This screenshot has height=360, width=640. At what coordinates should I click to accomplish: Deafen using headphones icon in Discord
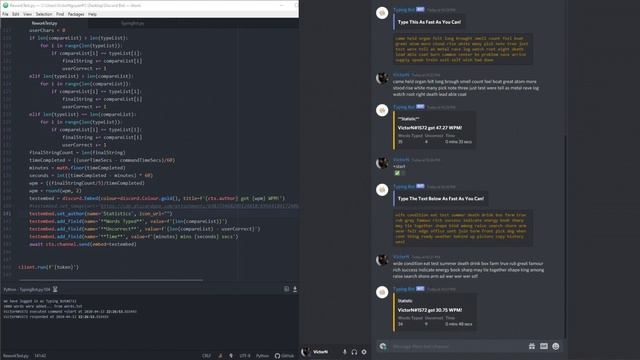(x=354, y=352)
